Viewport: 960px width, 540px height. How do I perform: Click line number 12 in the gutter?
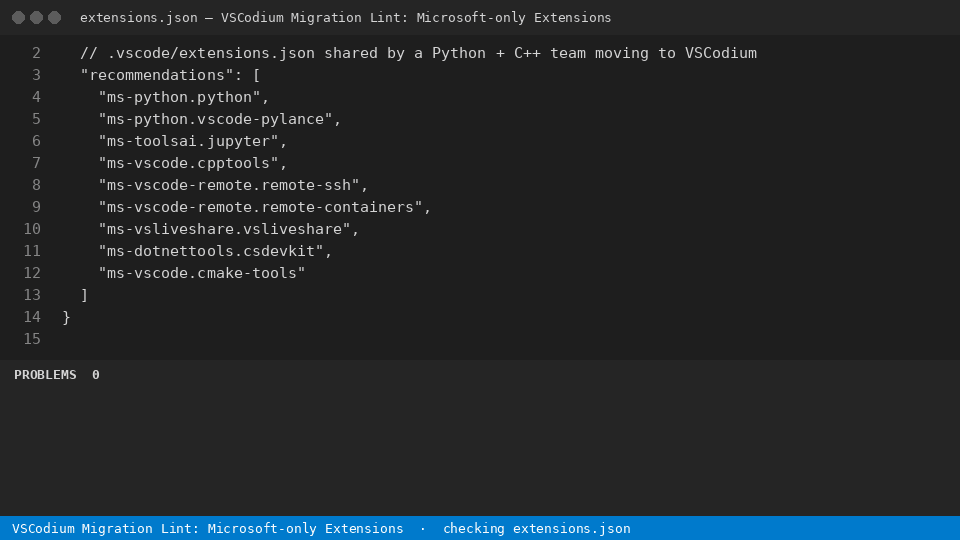tap(32, 273)
